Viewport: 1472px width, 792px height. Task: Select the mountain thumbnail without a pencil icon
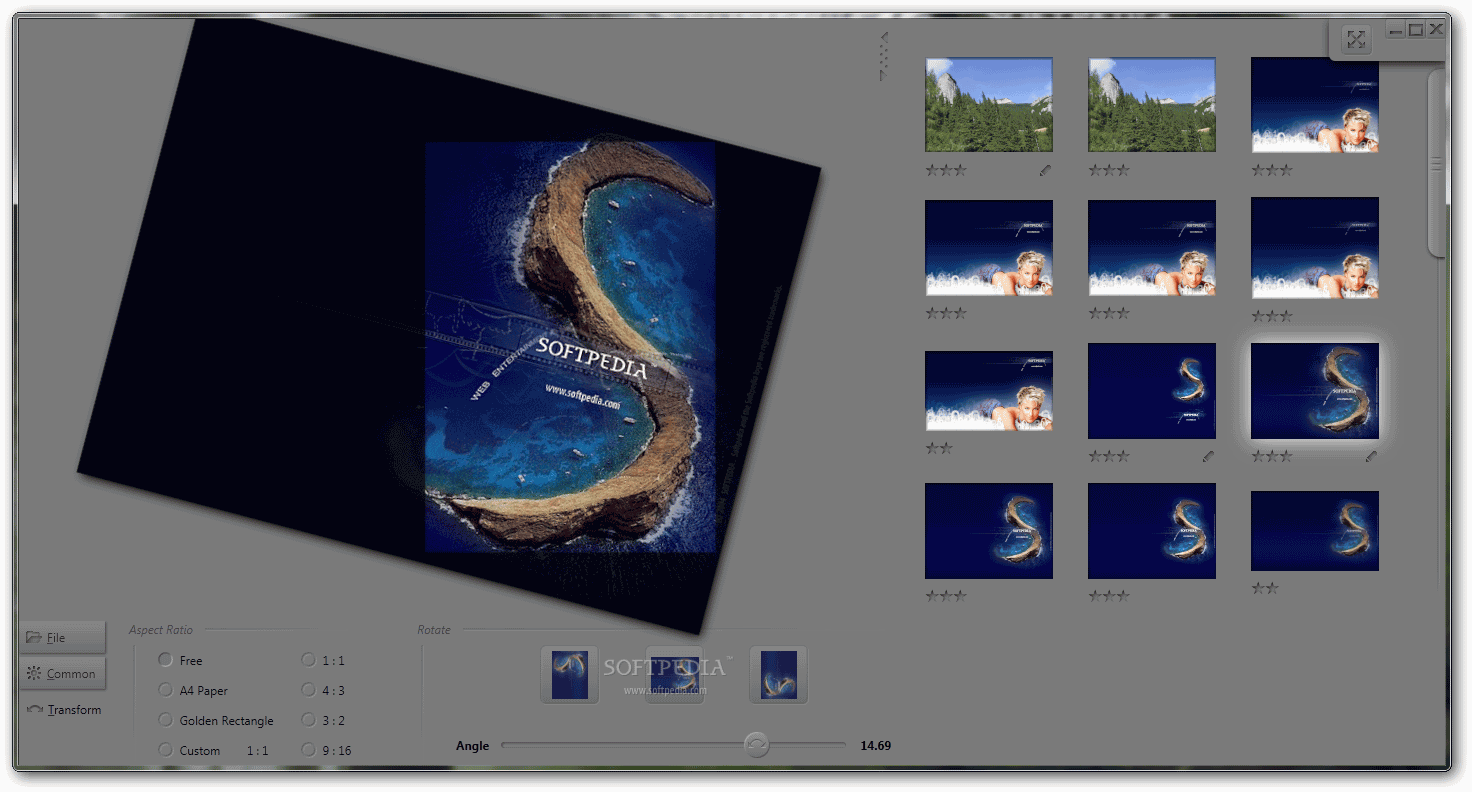[1152, 105]
